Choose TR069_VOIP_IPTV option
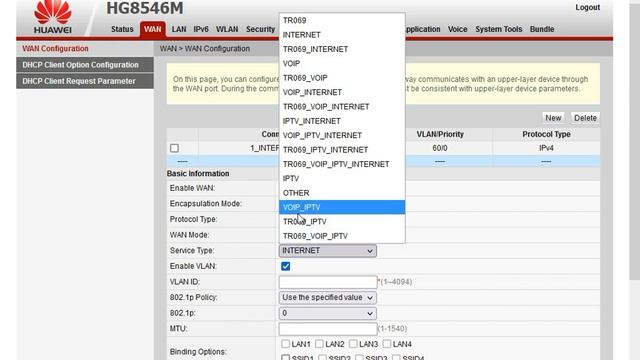Image resolution: width=640 pixels, height=360 pixels. pos(342,236)
